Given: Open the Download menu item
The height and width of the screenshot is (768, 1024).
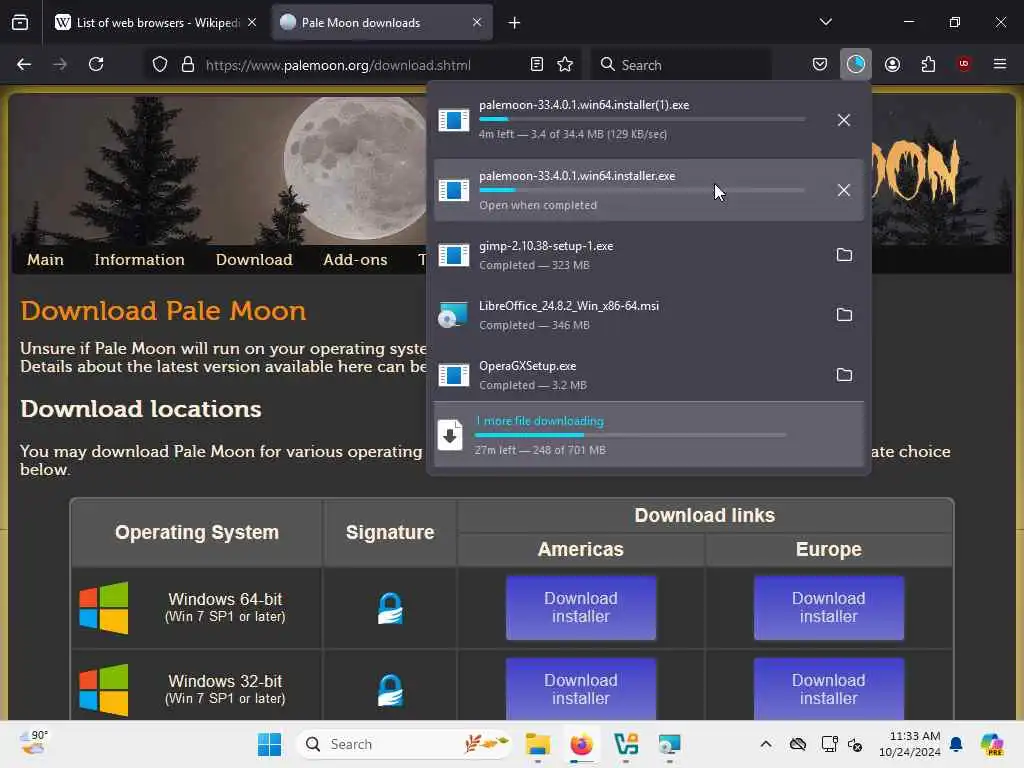Looking at the screenshot, I should [x=254, y=260].
